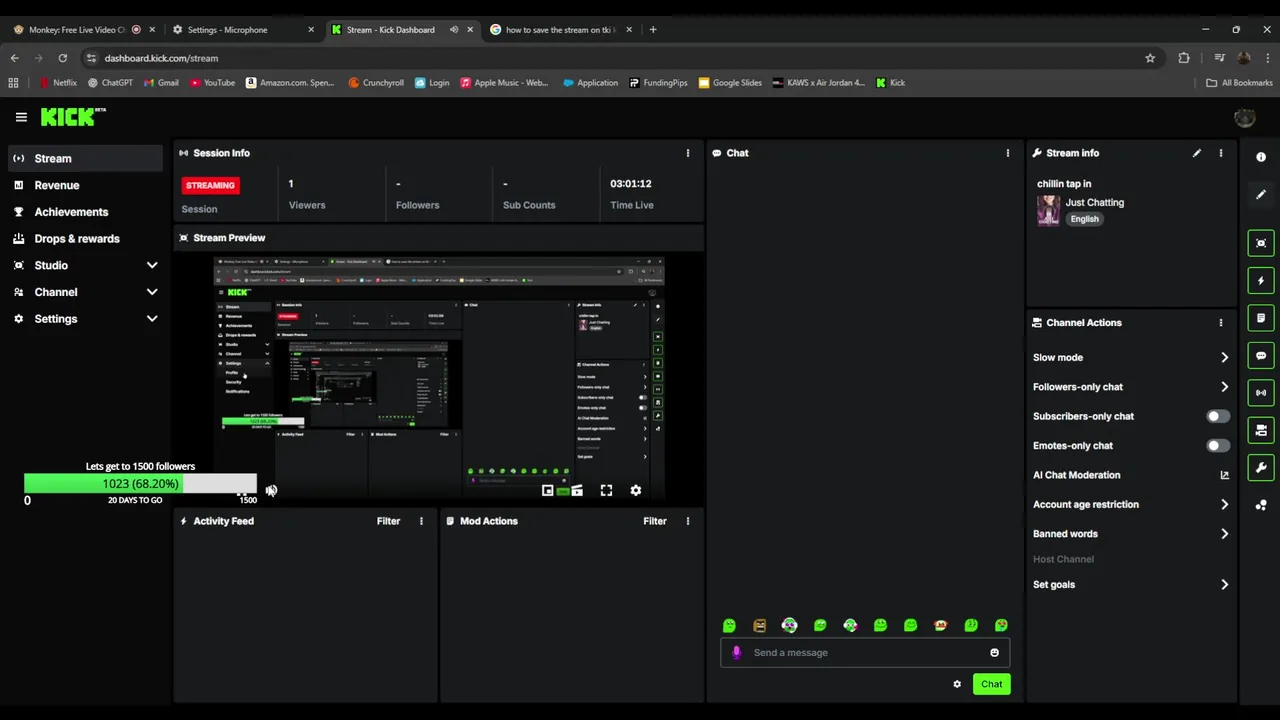This screenshot has height=720, width=1280.
Task: Click the purple microphone icon in message box
Action: coord(737,653)
